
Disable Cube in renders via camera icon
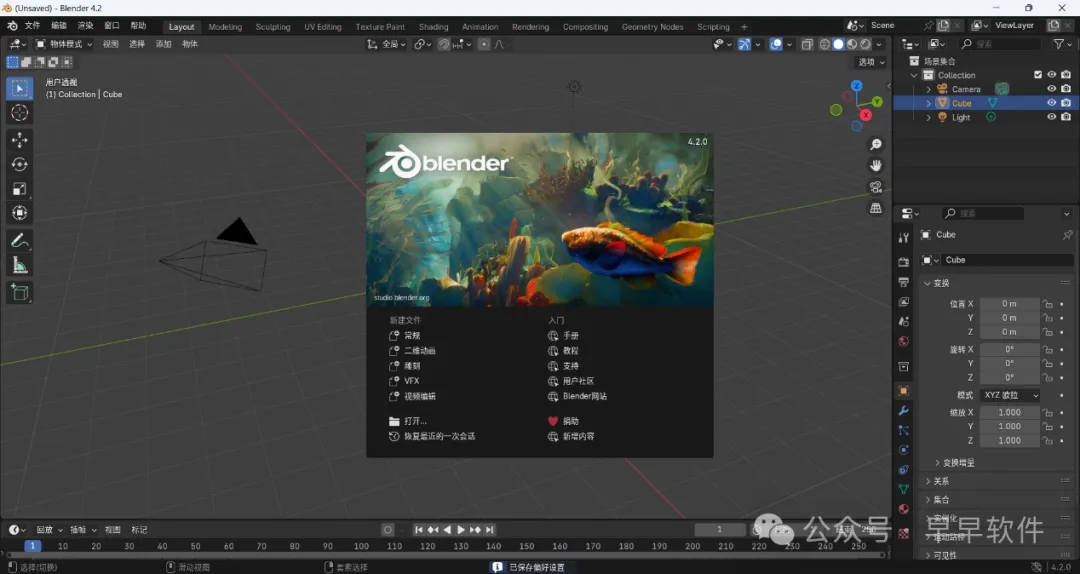[1066, 103]
